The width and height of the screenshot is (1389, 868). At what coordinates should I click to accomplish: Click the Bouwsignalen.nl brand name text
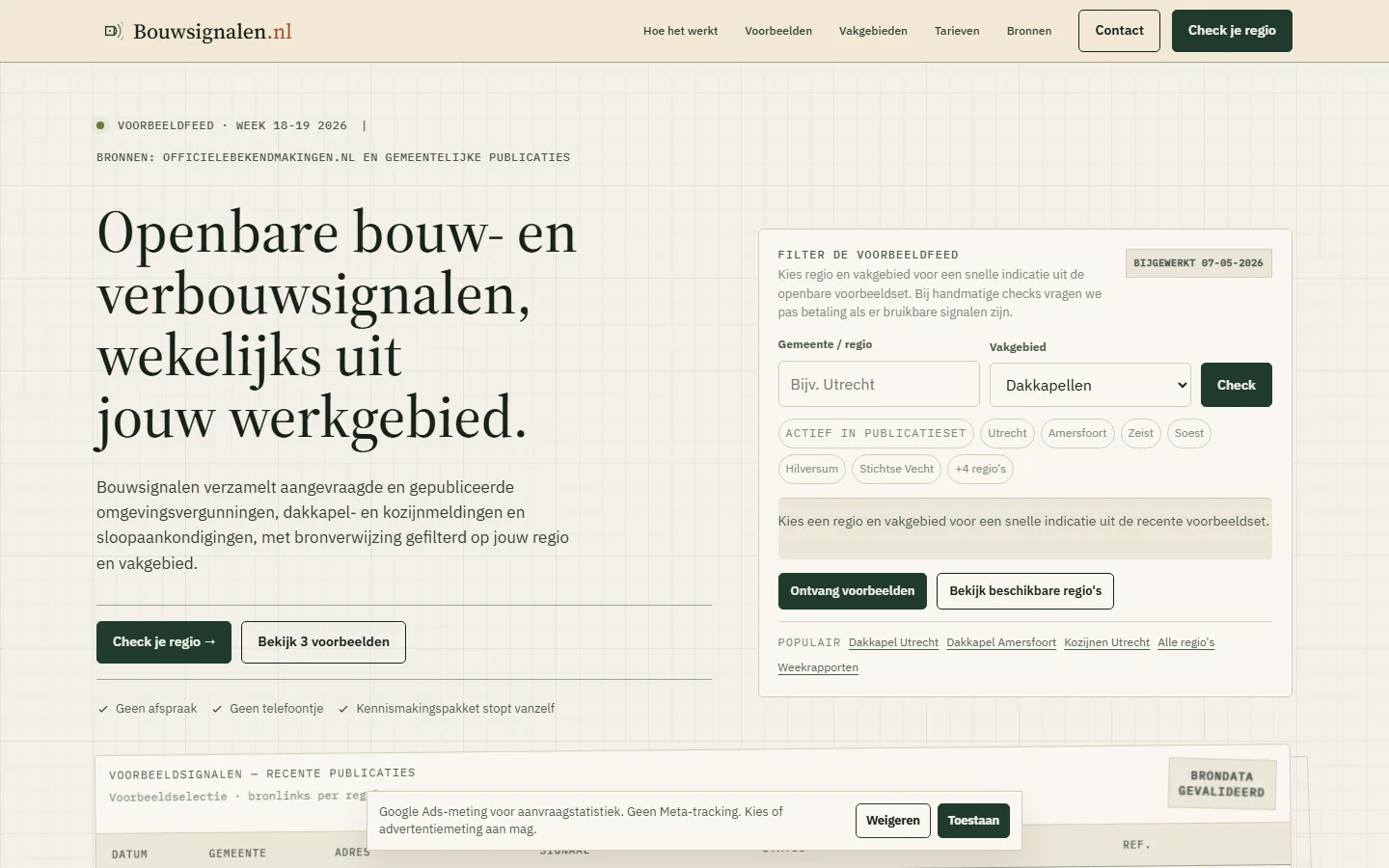click(212, 32)
